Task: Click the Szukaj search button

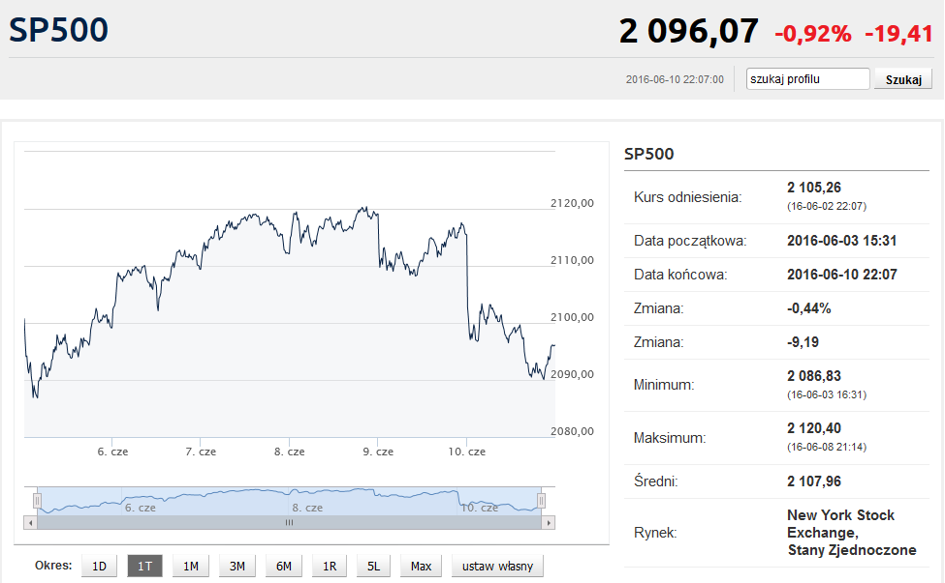Action: pos(903,79)
